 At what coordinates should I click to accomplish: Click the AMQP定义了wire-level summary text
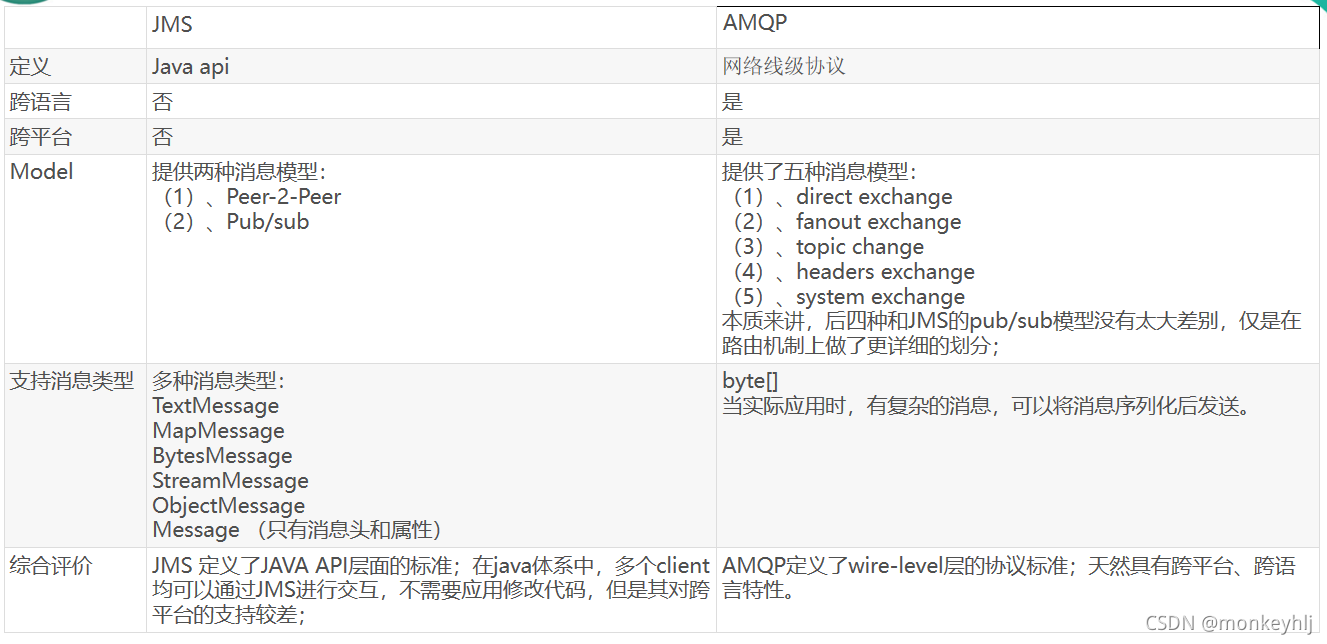1009,578
